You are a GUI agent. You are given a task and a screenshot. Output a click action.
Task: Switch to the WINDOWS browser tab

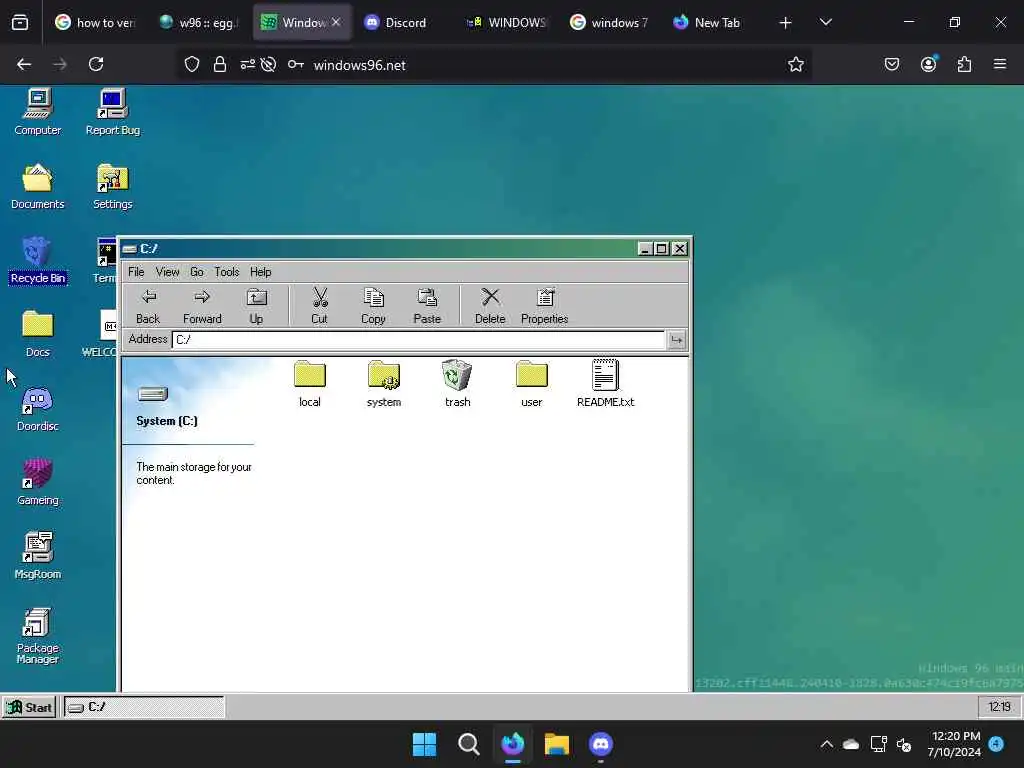pos(506,23)
